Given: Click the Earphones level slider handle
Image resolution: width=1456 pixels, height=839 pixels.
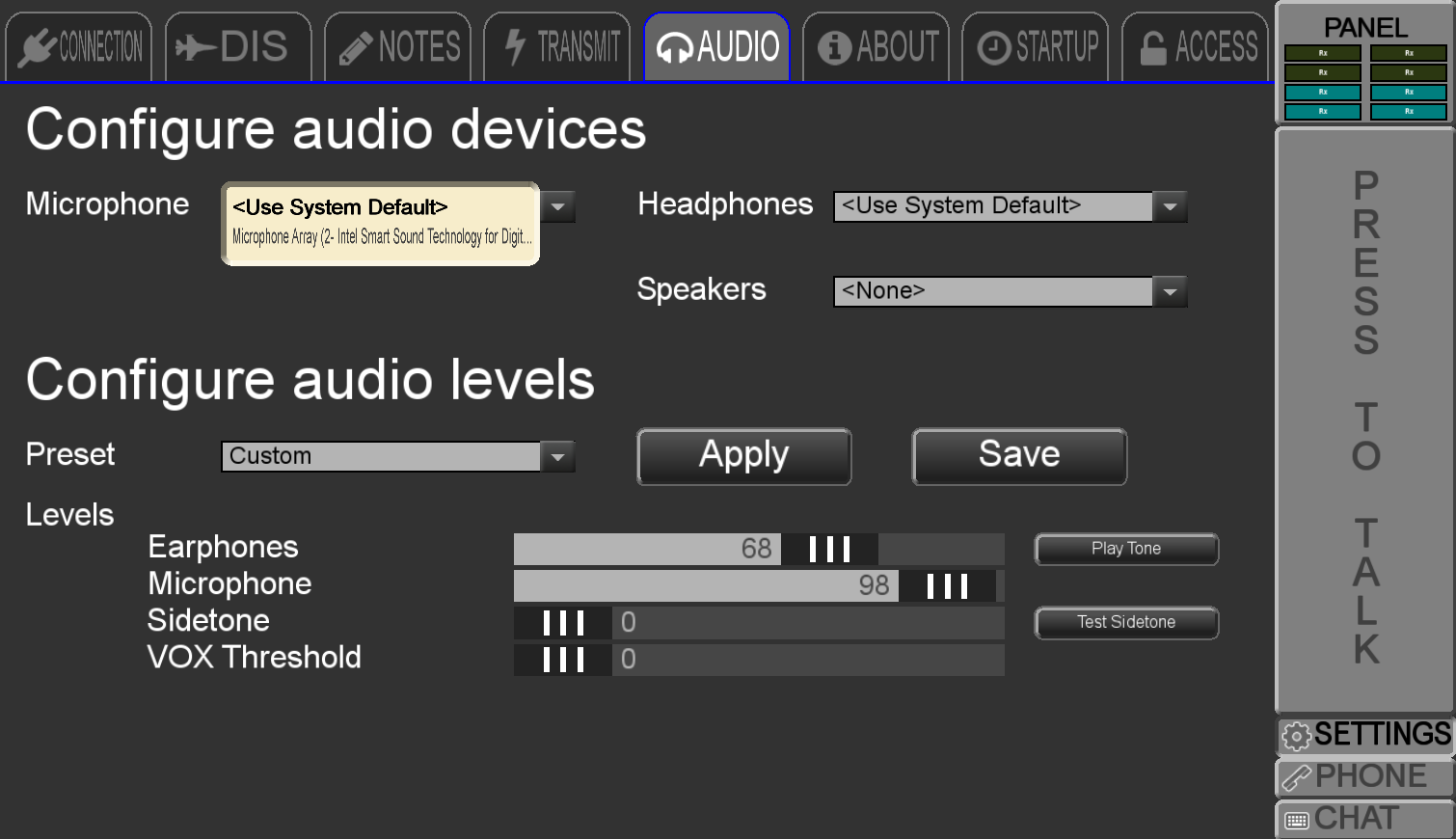Looking at the screenshot, I should tap(829, 549).
